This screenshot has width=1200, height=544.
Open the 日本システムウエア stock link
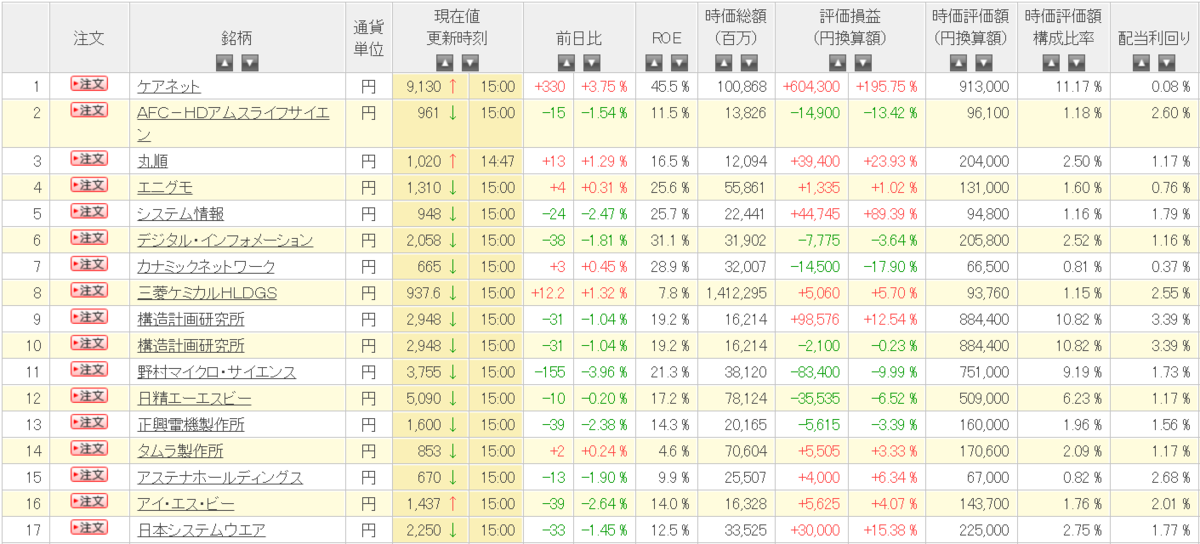[x=201, y=529]
